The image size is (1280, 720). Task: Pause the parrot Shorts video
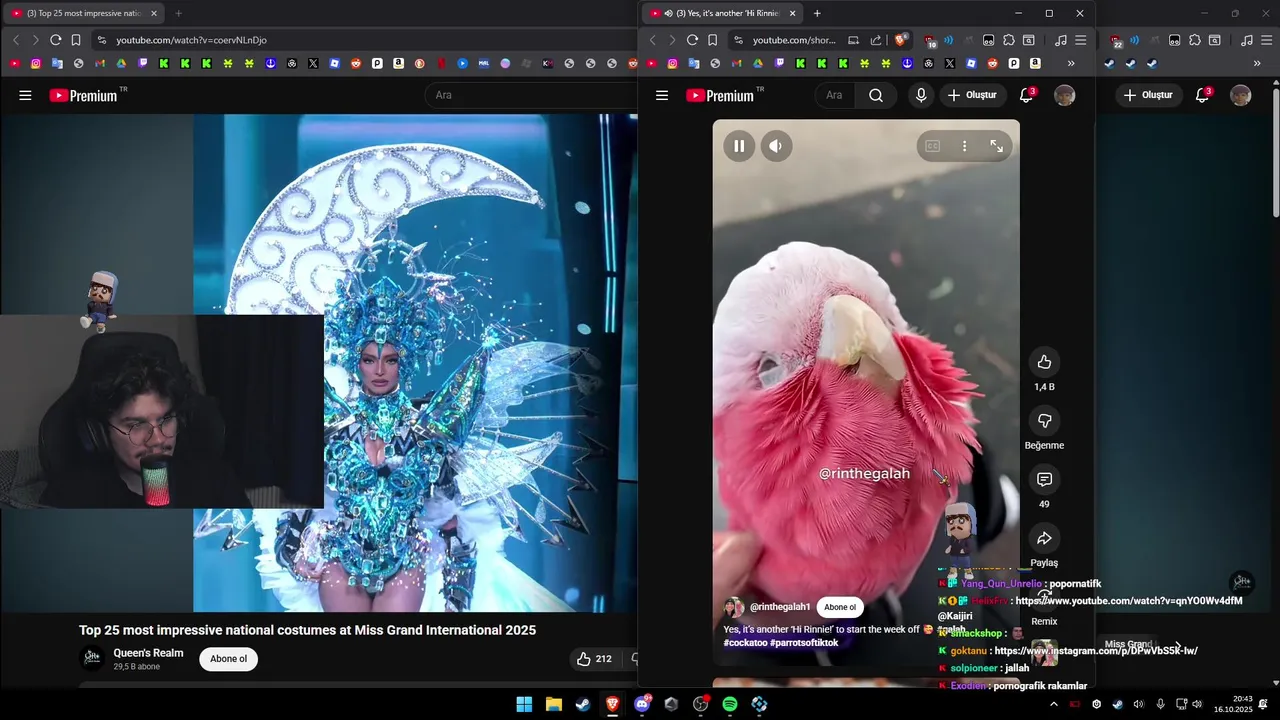click(x=739, y=146)
